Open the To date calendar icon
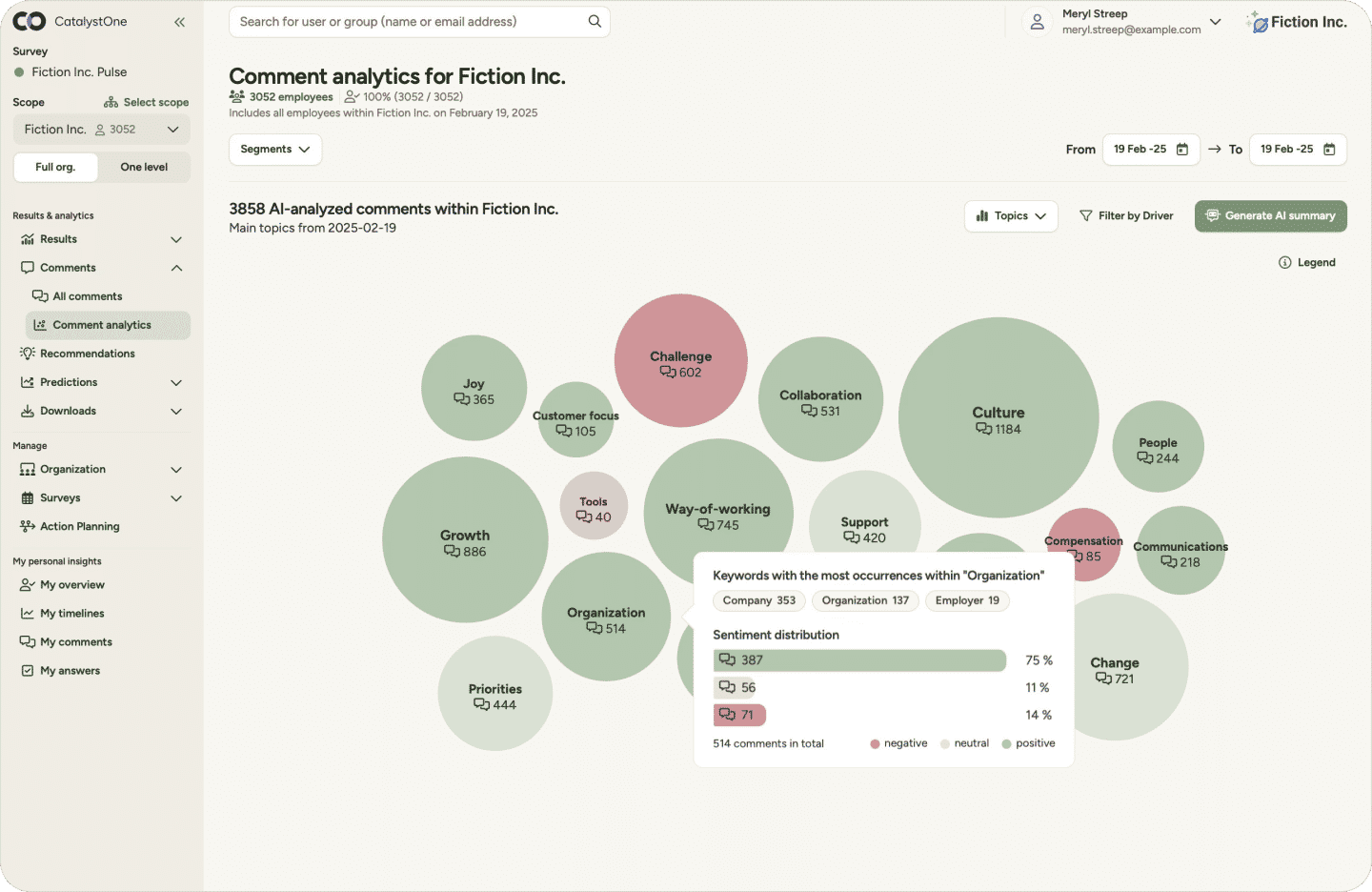Viewport: 1372px width, 892px height. [x=1329, y=150]
